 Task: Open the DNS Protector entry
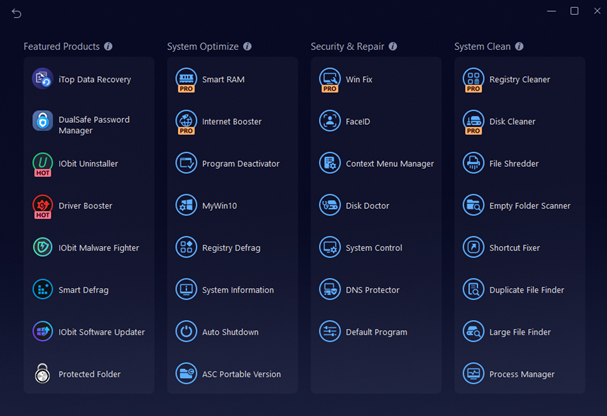tap(372, 290)
